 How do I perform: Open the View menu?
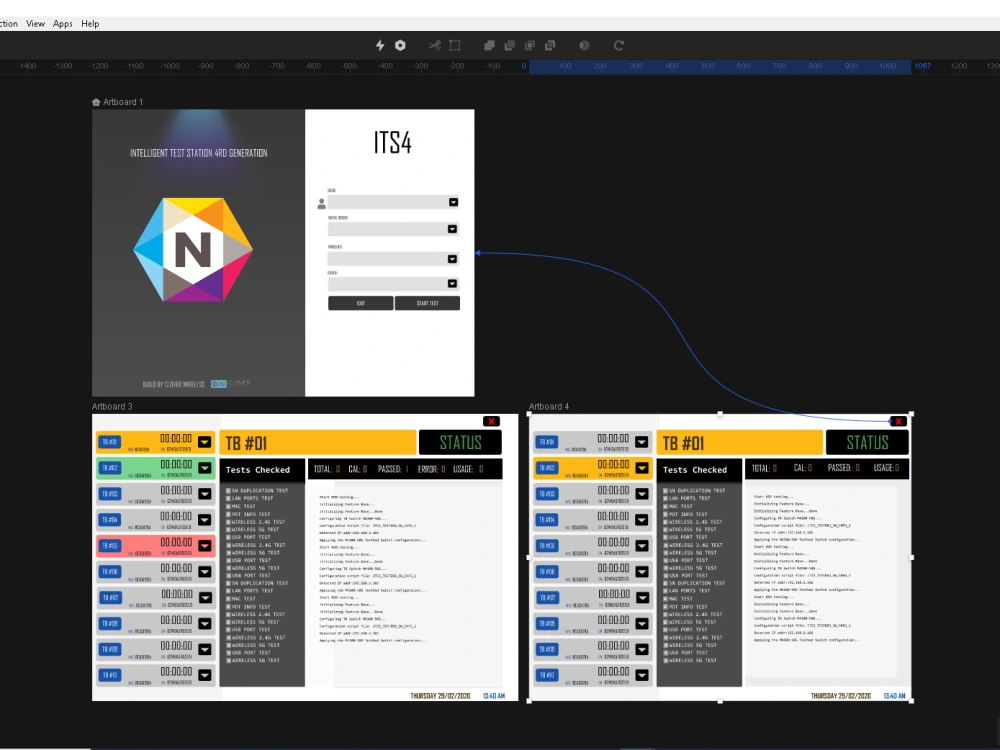pos(35,24)
